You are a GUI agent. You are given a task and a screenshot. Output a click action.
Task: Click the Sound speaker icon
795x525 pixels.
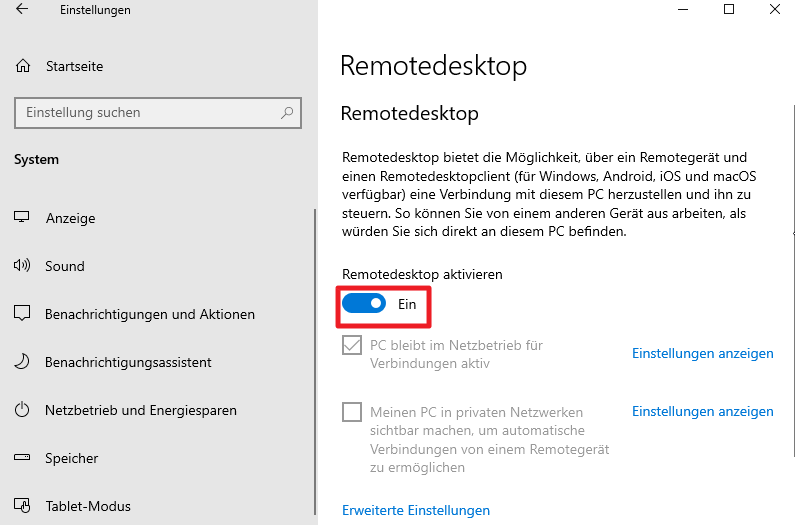pyautogui.click(x=22, y=266)
